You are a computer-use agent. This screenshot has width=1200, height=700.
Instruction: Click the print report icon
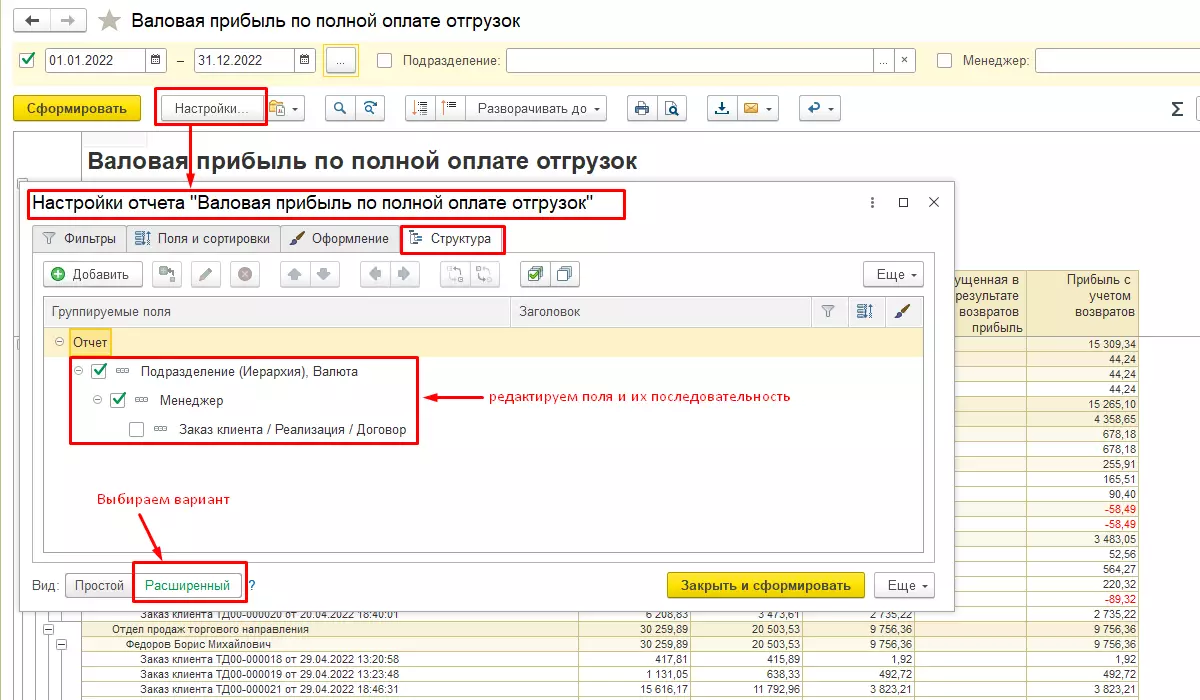pos(642,108)
